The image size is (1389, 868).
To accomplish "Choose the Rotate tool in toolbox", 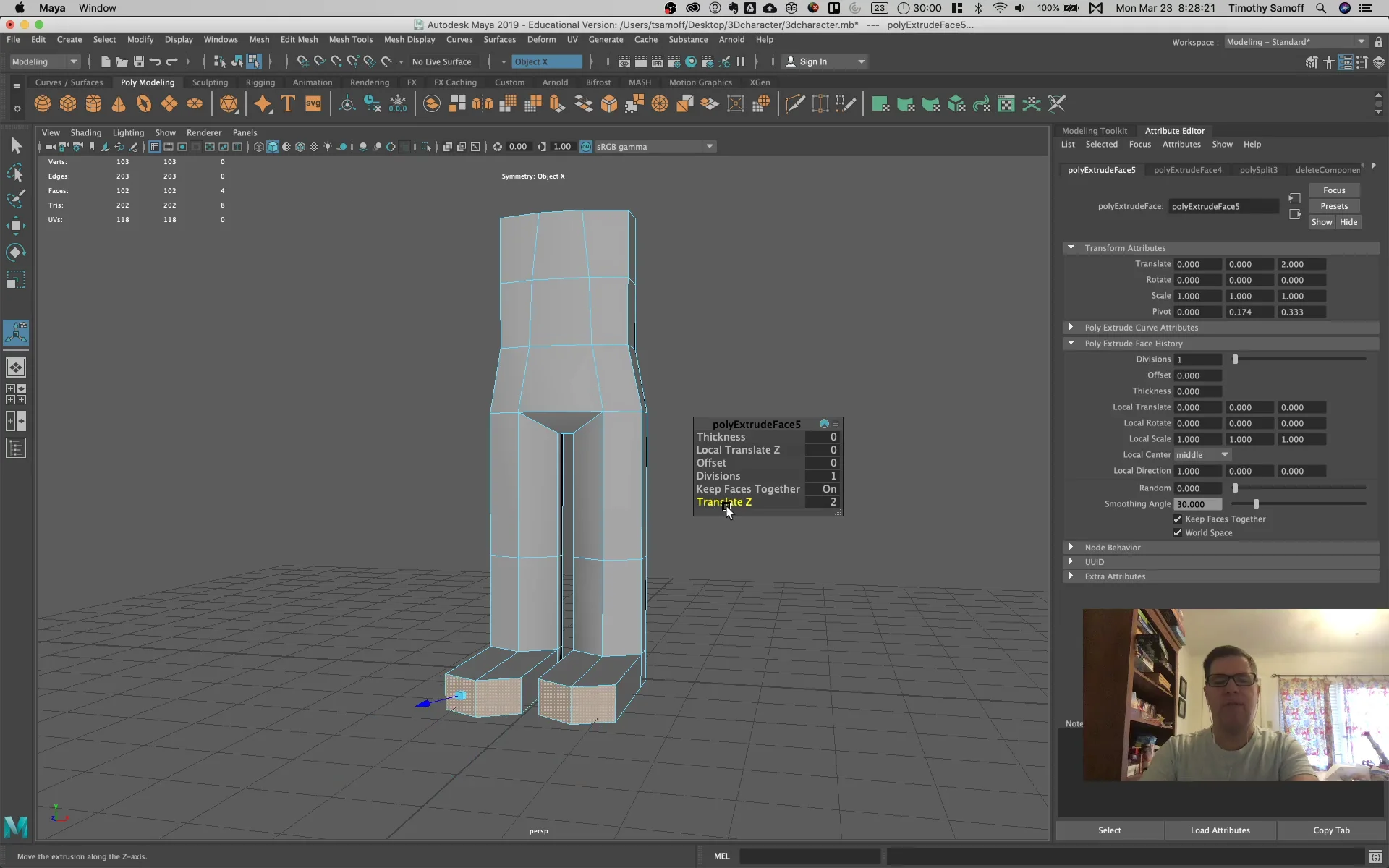I will tap(16, 252).
